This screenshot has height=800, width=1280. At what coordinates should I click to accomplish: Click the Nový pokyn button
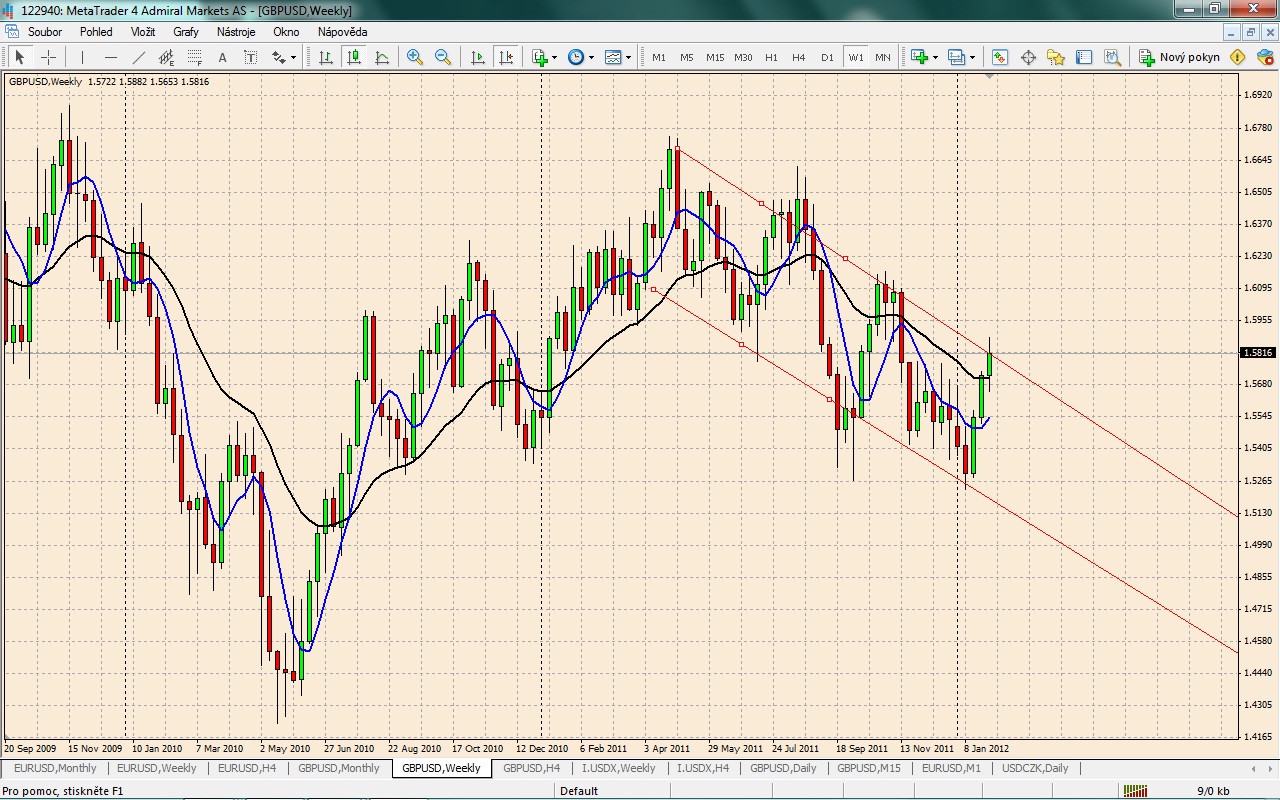[1179, 57]
